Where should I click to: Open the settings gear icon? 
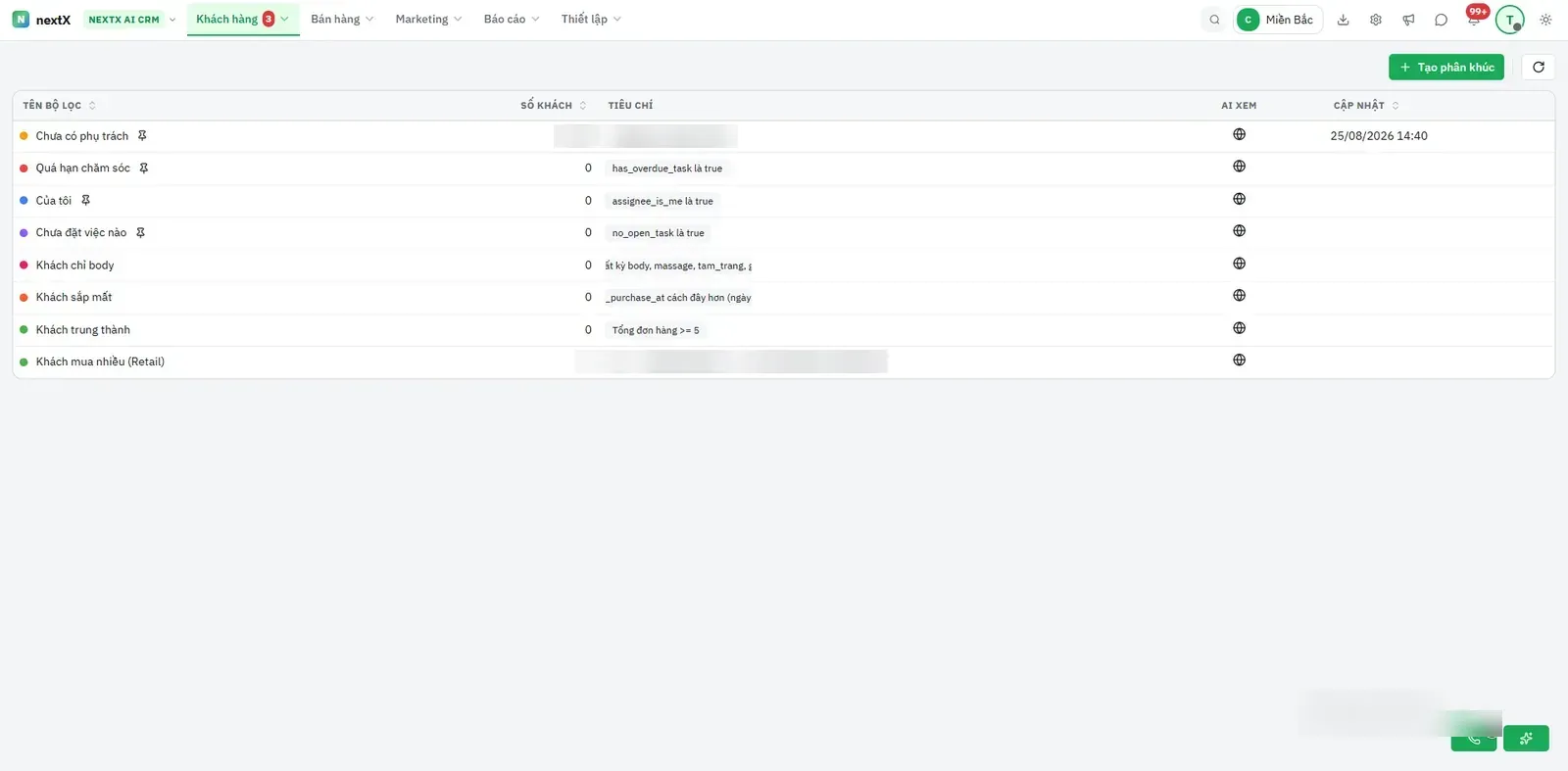tap(1376, 20)
